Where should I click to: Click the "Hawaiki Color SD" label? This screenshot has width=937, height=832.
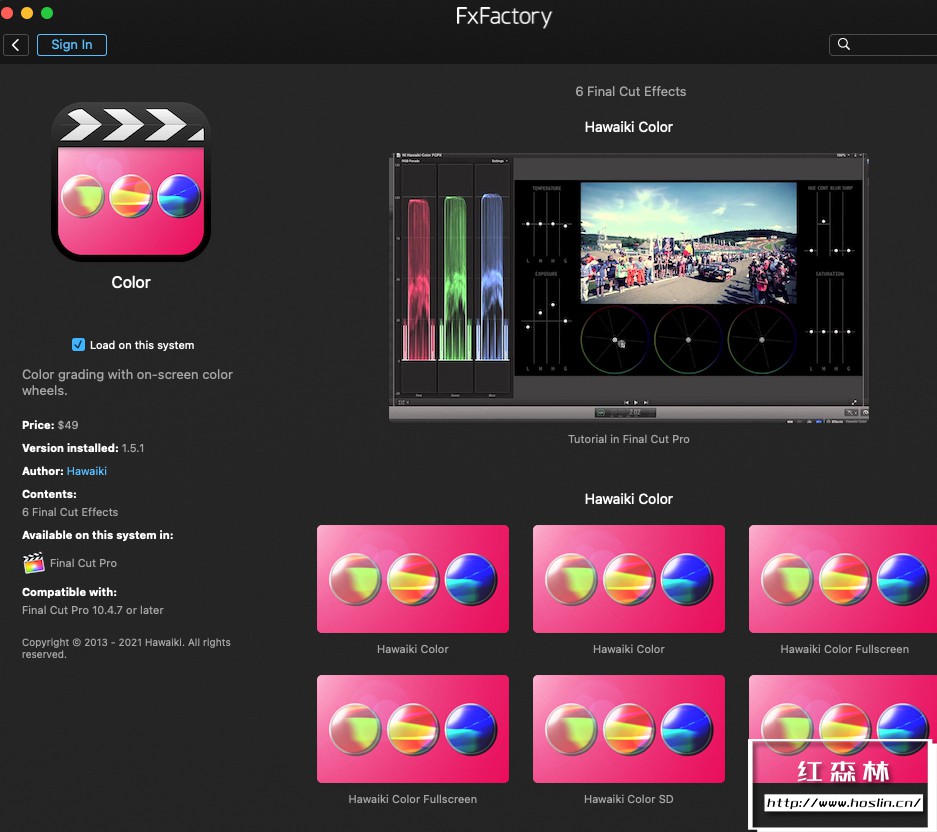pos(629,799)
